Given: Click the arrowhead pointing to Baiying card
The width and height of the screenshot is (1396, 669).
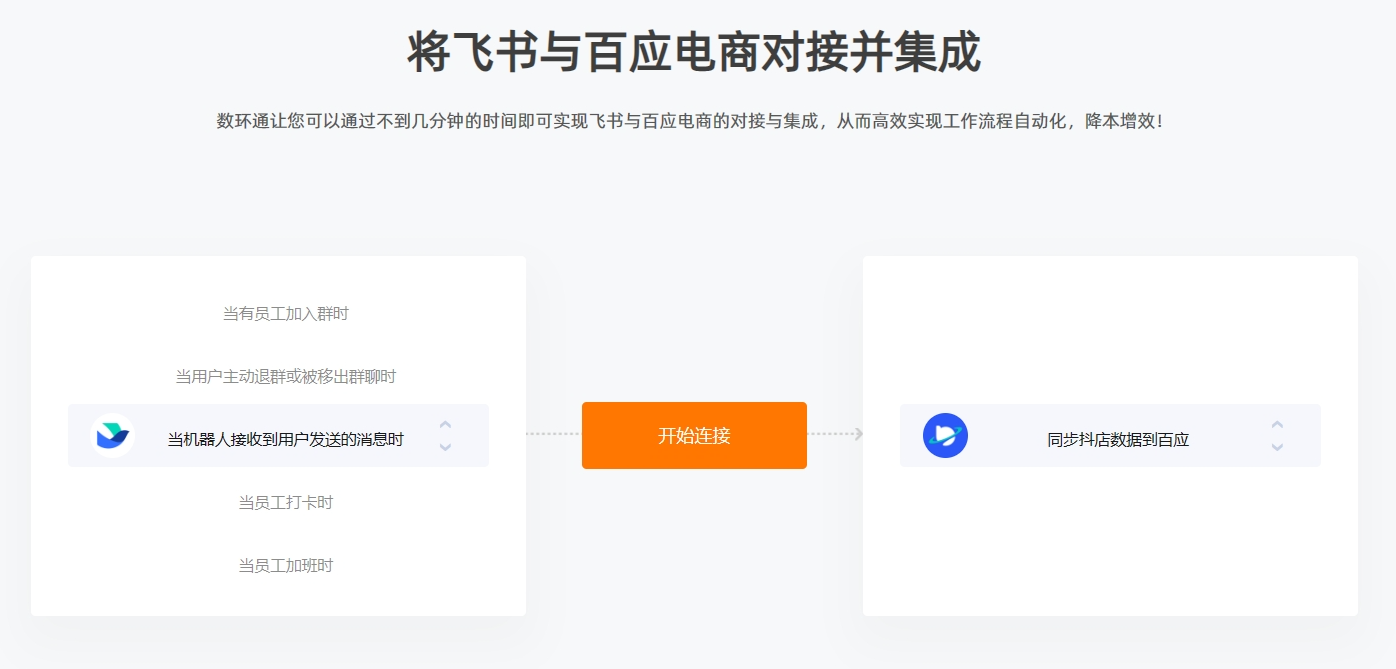Looking at the screenshot, I should click(x=859, y=434).
